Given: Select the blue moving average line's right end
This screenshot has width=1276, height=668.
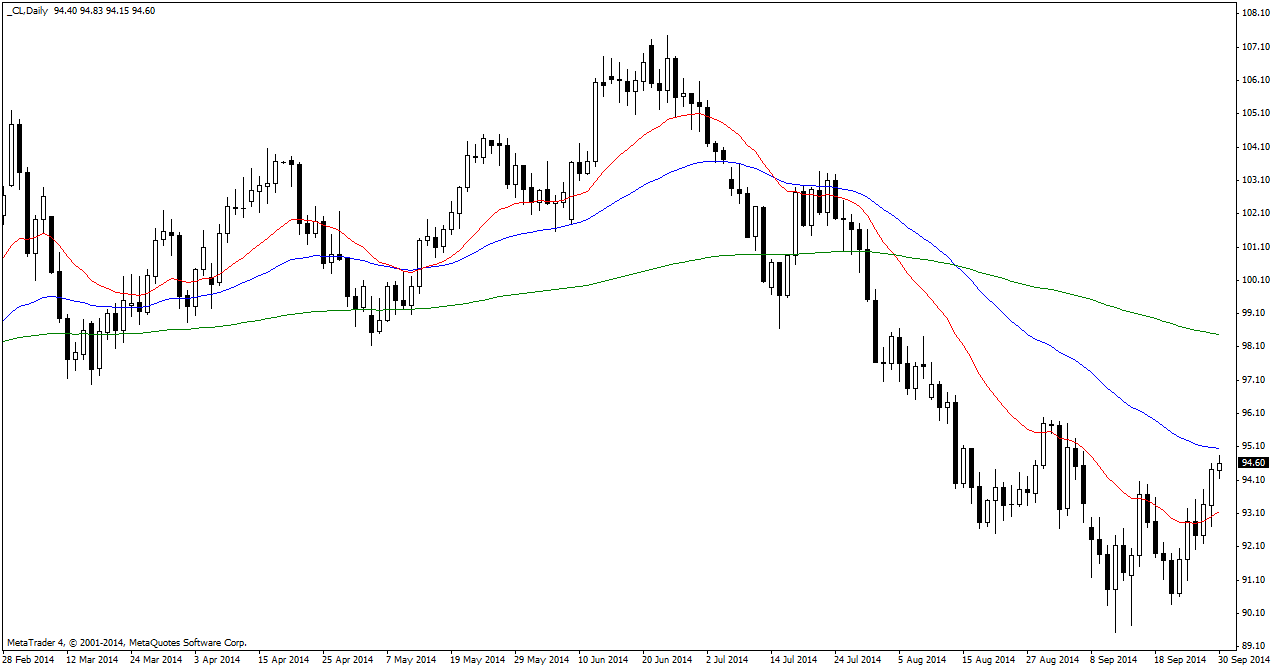Looking at the screenshot, I should pos(1215,447).
